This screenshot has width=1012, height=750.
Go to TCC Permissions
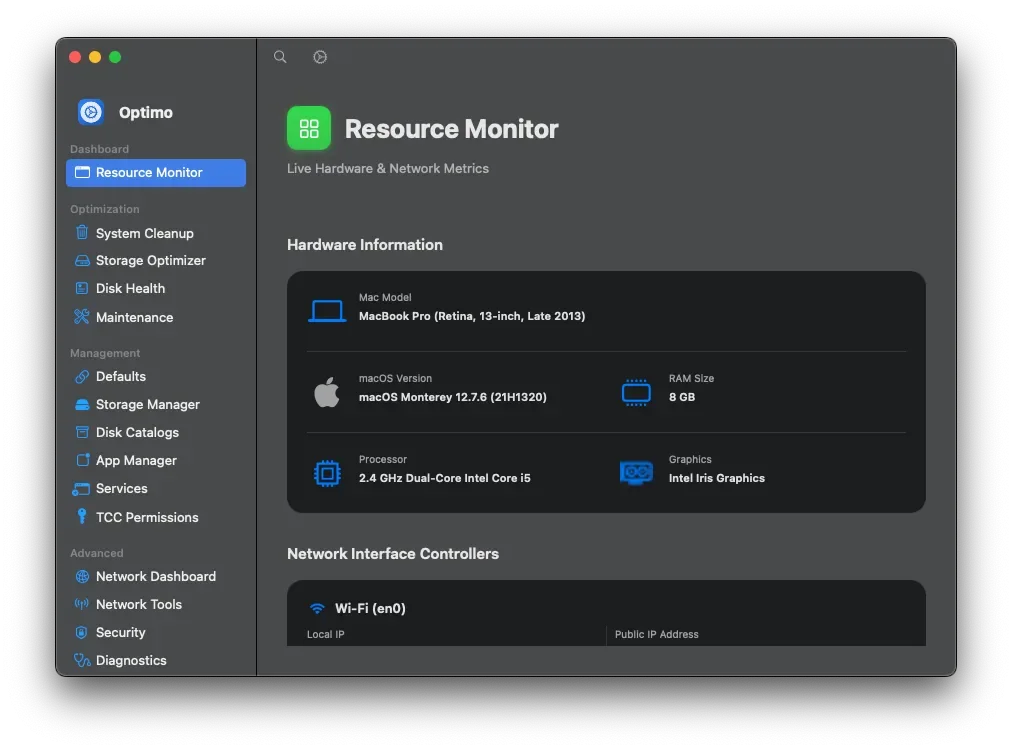[x=156, y=517]
